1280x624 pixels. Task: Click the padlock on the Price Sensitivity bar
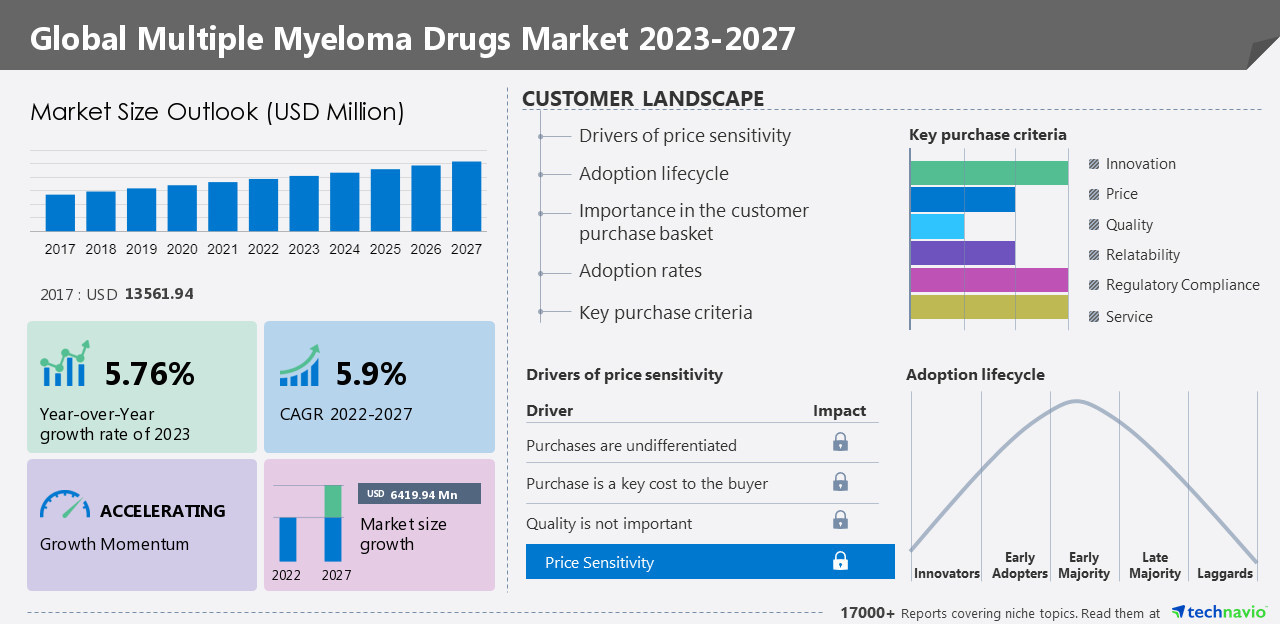(841, 561)
